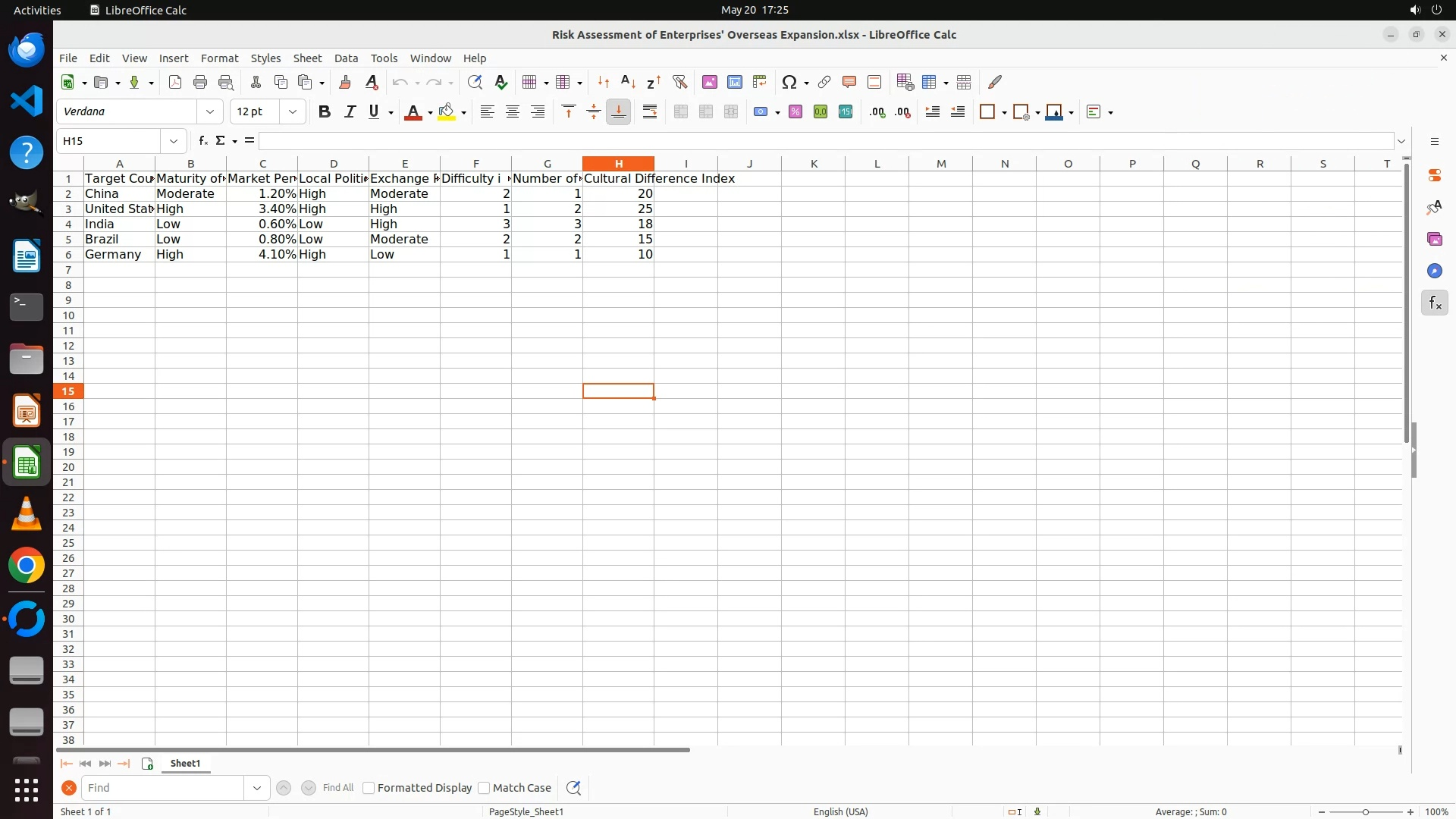The width and height of the screenshot is (1456, 819).
Task: Click the Center Horizontally alignment icon
Action: click(513, 112)
